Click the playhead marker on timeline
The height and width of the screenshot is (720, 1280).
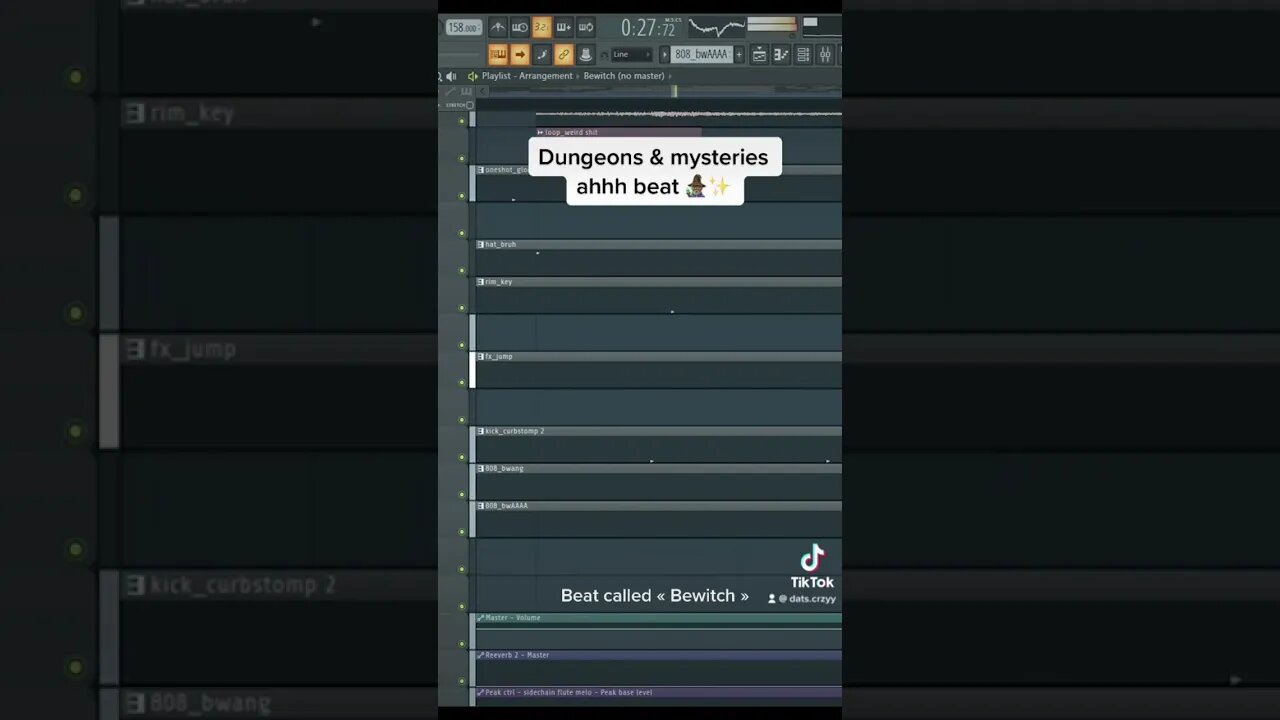coord(674,91)
